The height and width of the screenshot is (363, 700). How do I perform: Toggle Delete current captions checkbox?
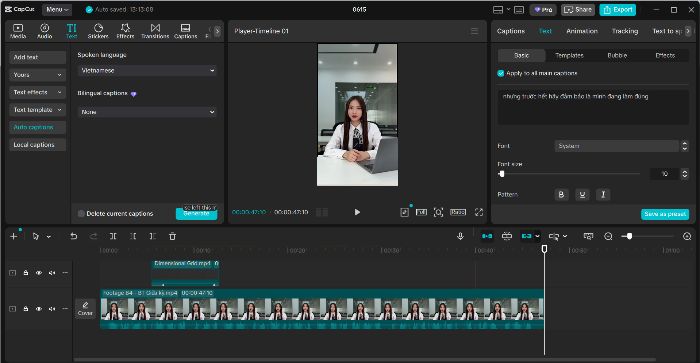[81, 213]
